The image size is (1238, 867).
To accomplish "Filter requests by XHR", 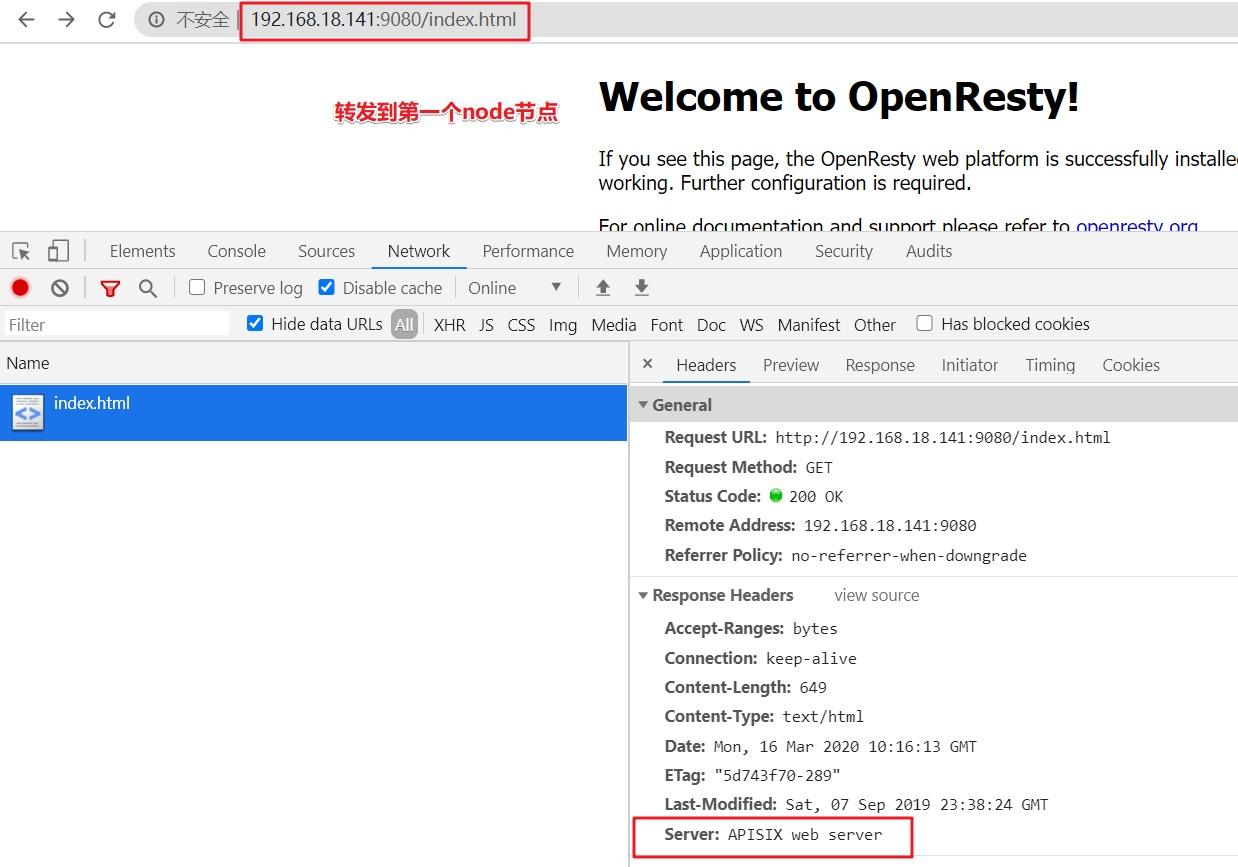I will [x=449, y=324].
